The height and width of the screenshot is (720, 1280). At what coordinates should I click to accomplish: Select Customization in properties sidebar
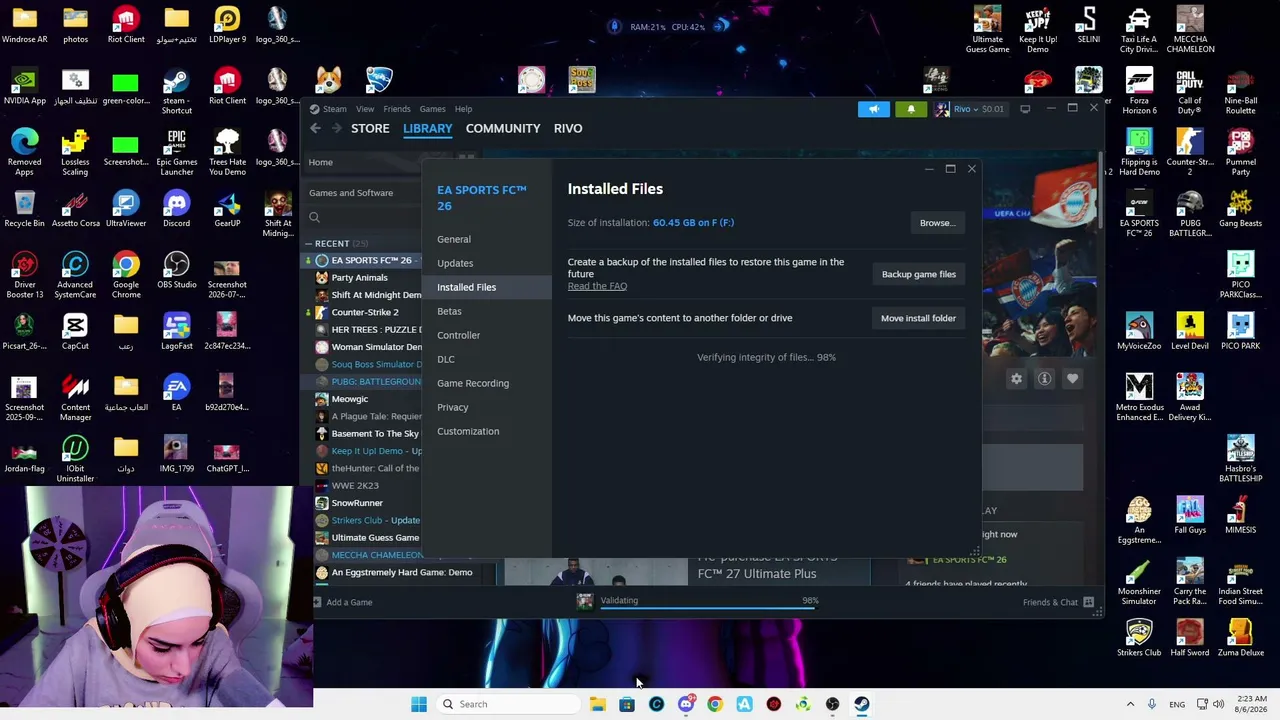pos(468,431)
